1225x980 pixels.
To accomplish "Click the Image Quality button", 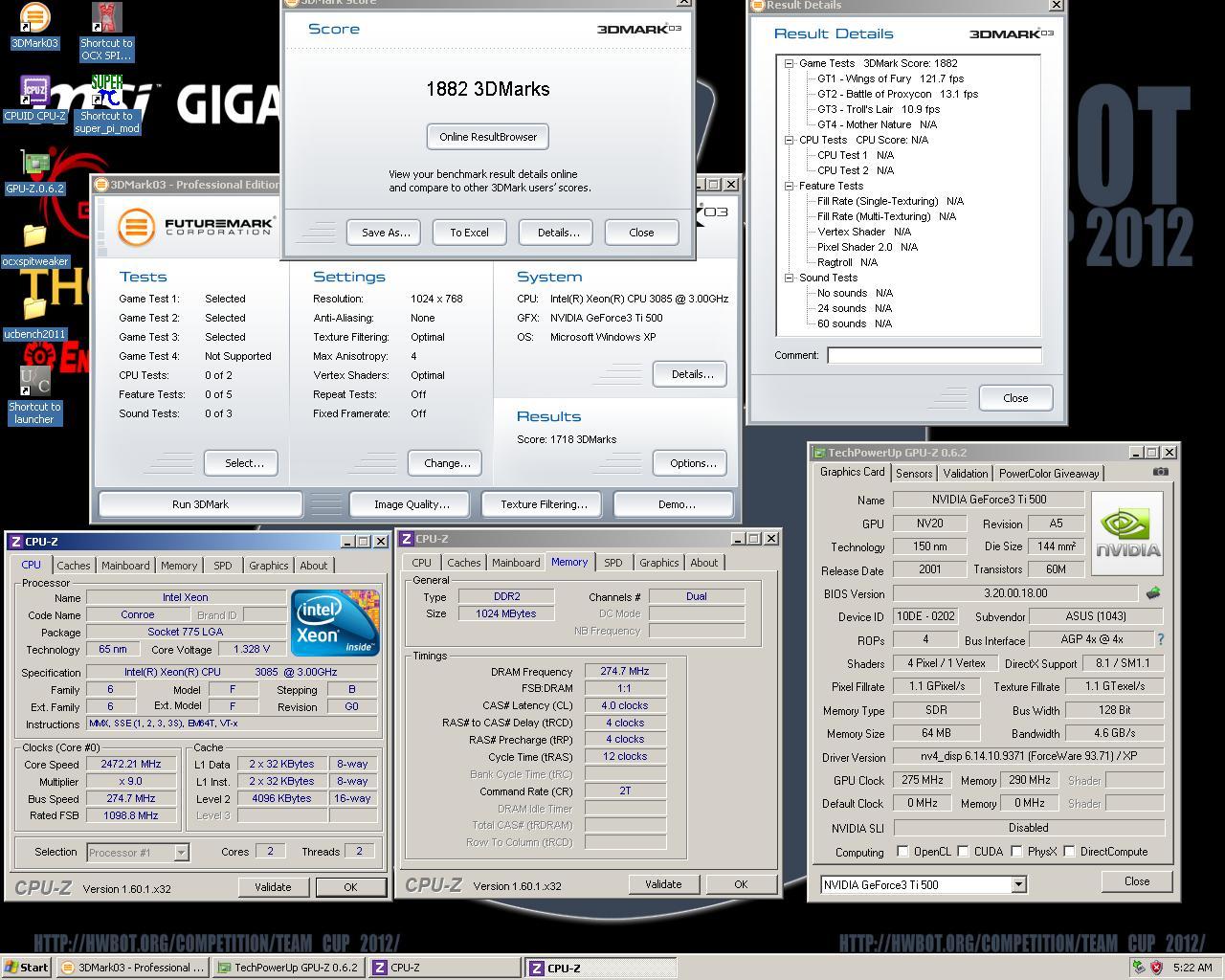I will pos(412,504).
